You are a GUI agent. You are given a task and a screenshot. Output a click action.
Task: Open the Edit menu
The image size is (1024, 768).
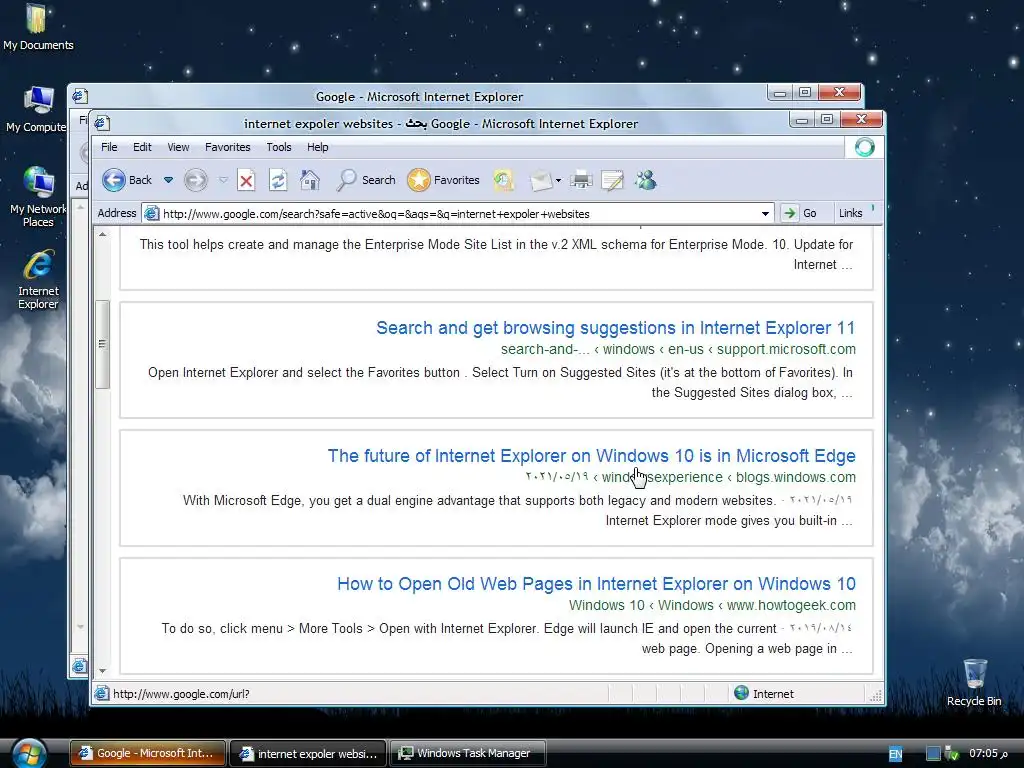tap(142, 147)
